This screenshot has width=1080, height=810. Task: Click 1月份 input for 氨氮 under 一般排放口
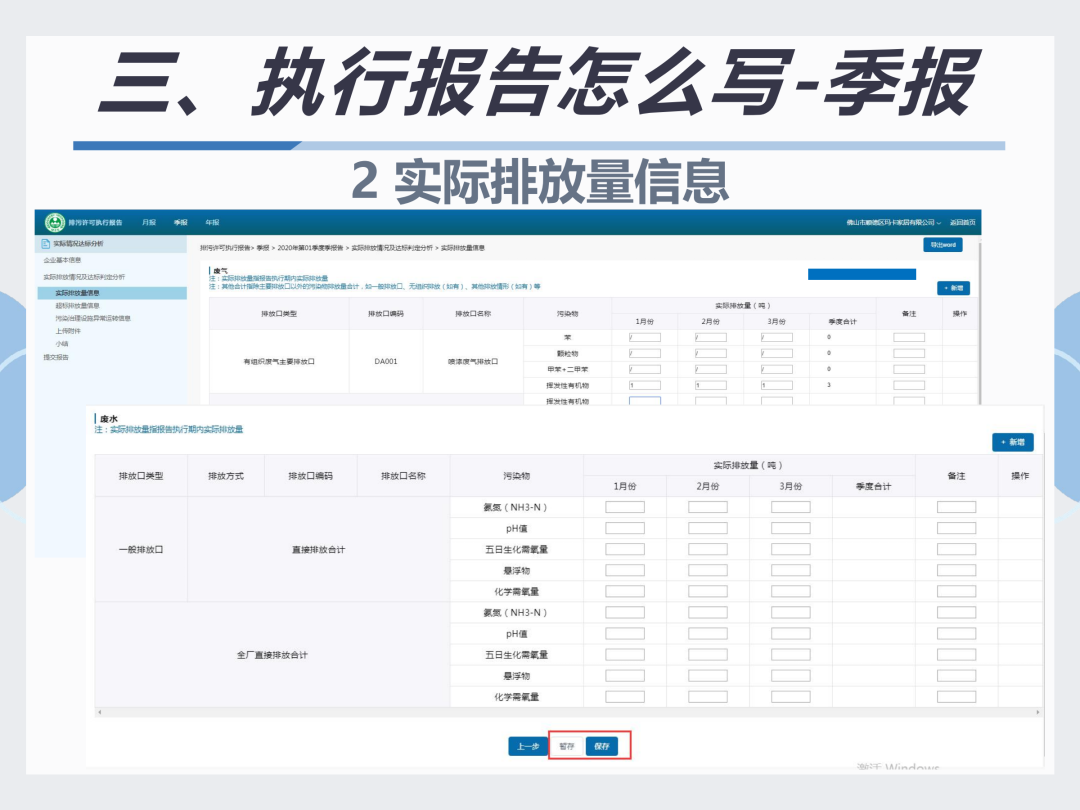click(625, 507)
